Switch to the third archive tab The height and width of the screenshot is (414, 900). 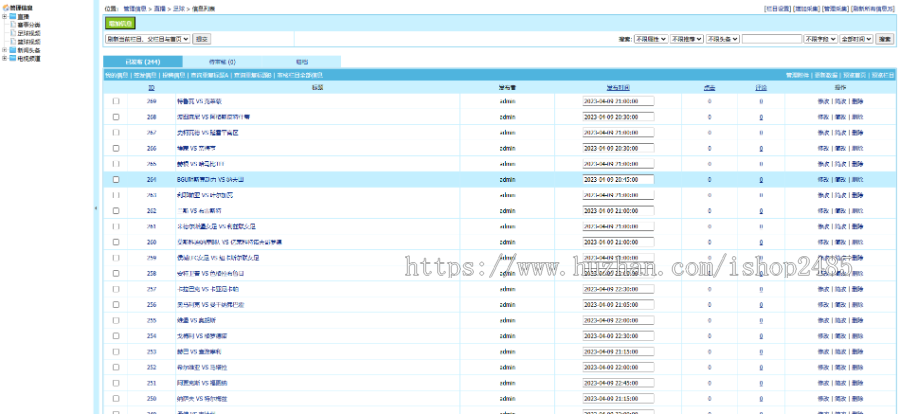pos(301,61)
